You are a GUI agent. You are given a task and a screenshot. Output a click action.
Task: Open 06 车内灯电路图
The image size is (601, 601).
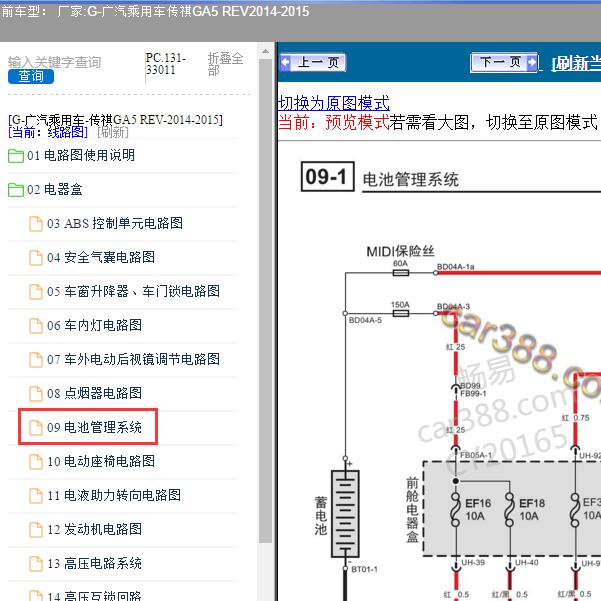click(94, 325)
